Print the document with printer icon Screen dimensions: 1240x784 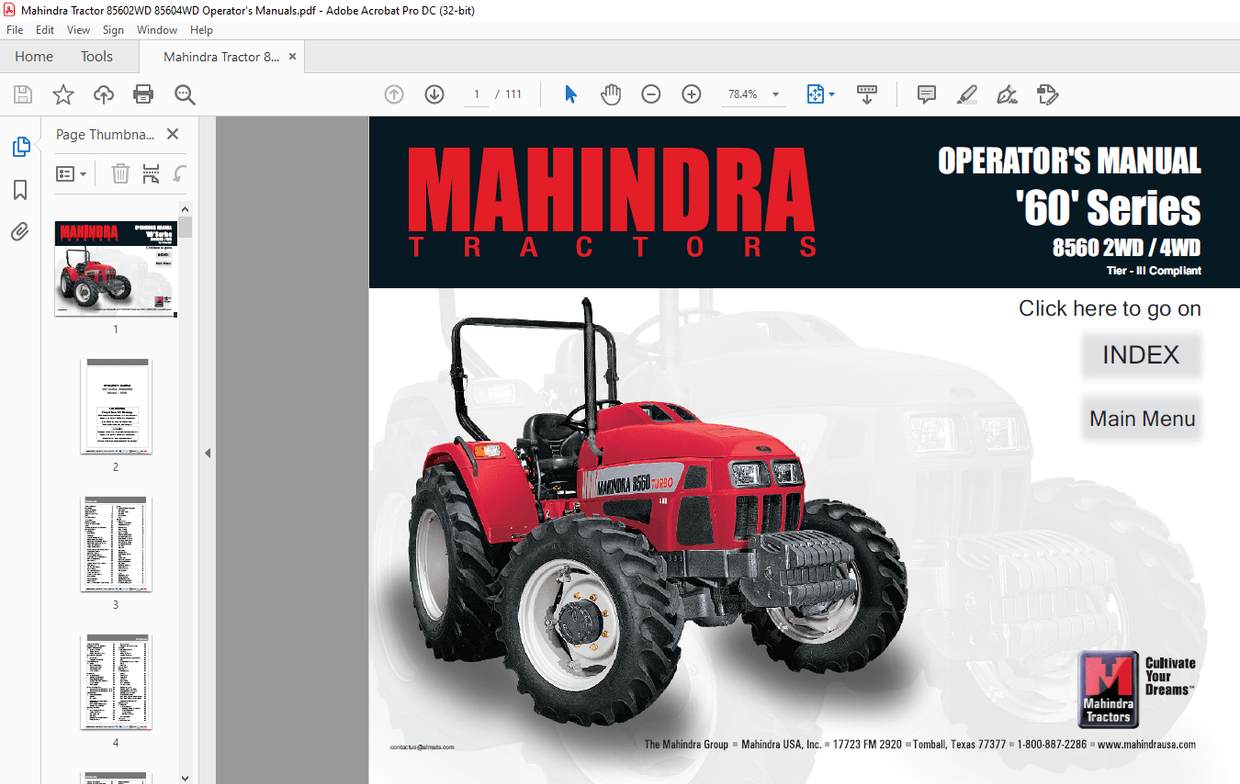pos(143,95)
